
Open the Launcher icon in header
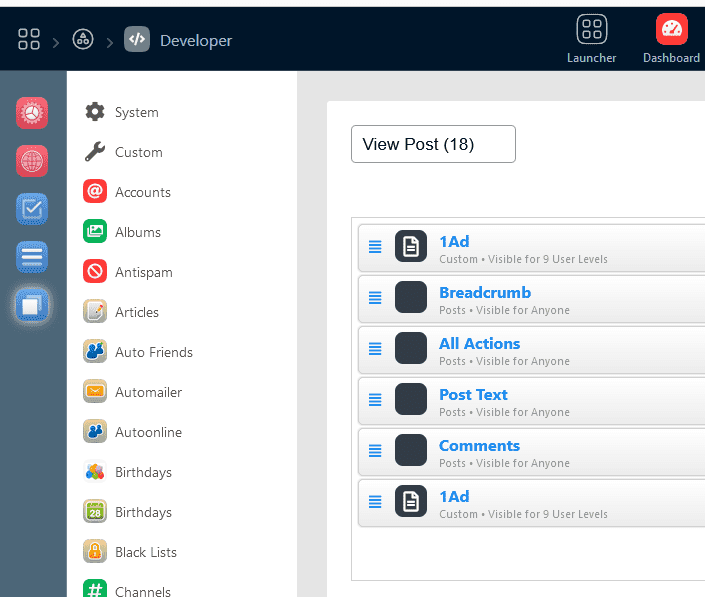click(591, 29)
